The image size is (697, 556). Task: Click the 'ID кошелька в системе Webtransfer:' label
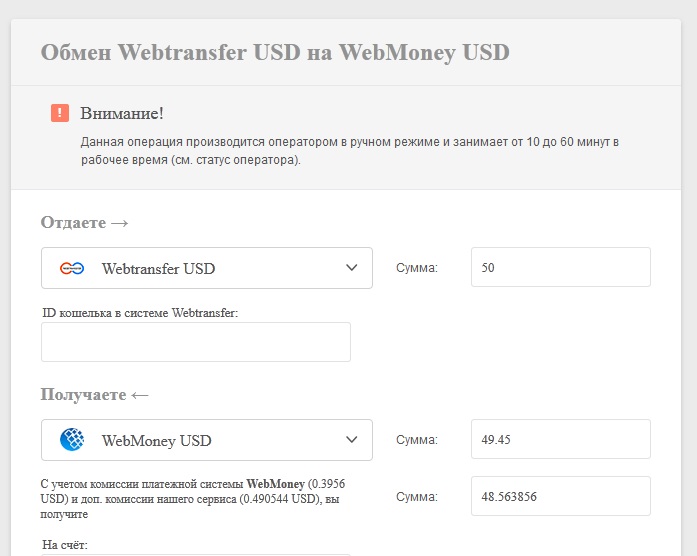140,313
